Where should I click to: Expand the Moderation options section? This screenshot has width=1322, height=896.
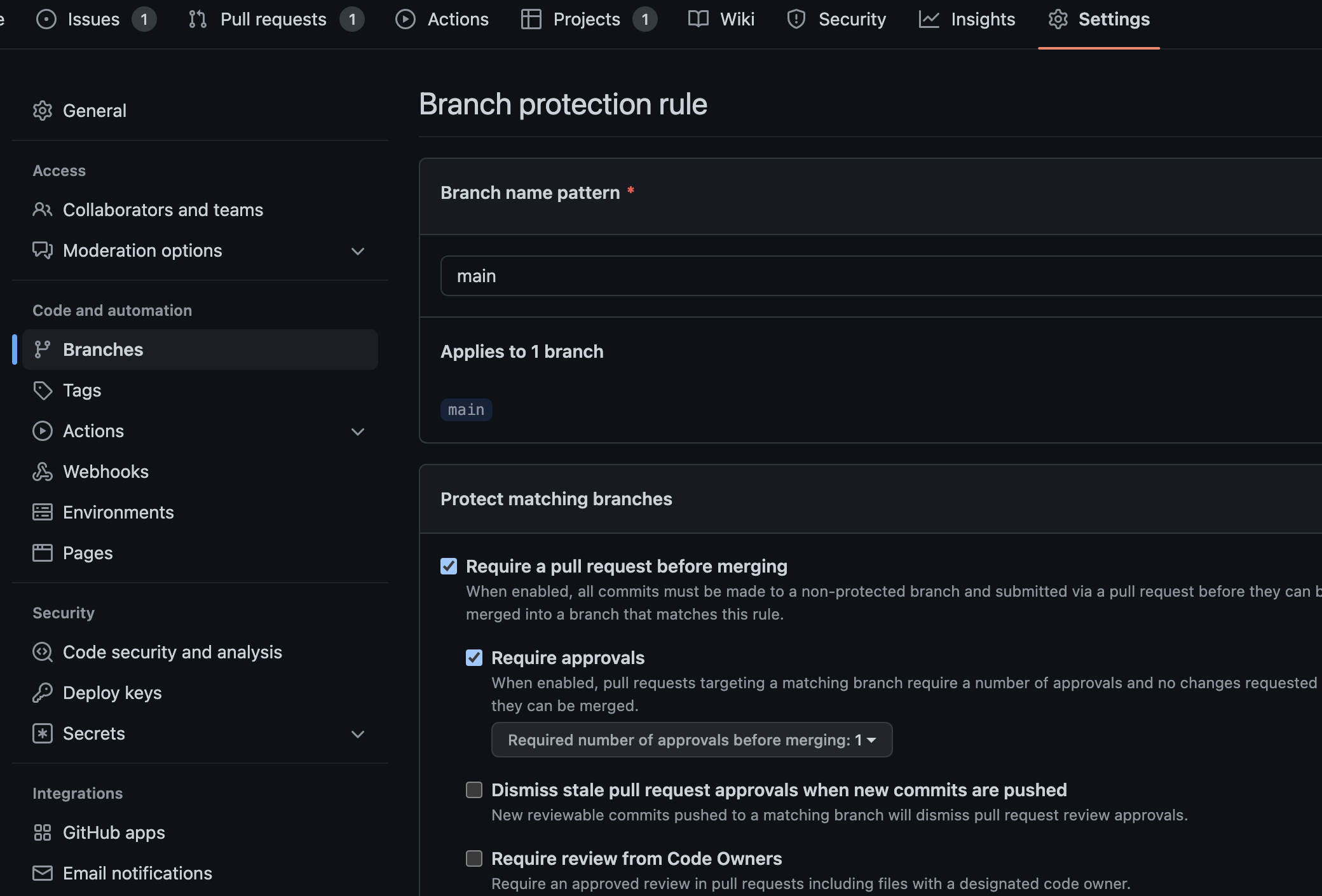(x=358, y=251)
